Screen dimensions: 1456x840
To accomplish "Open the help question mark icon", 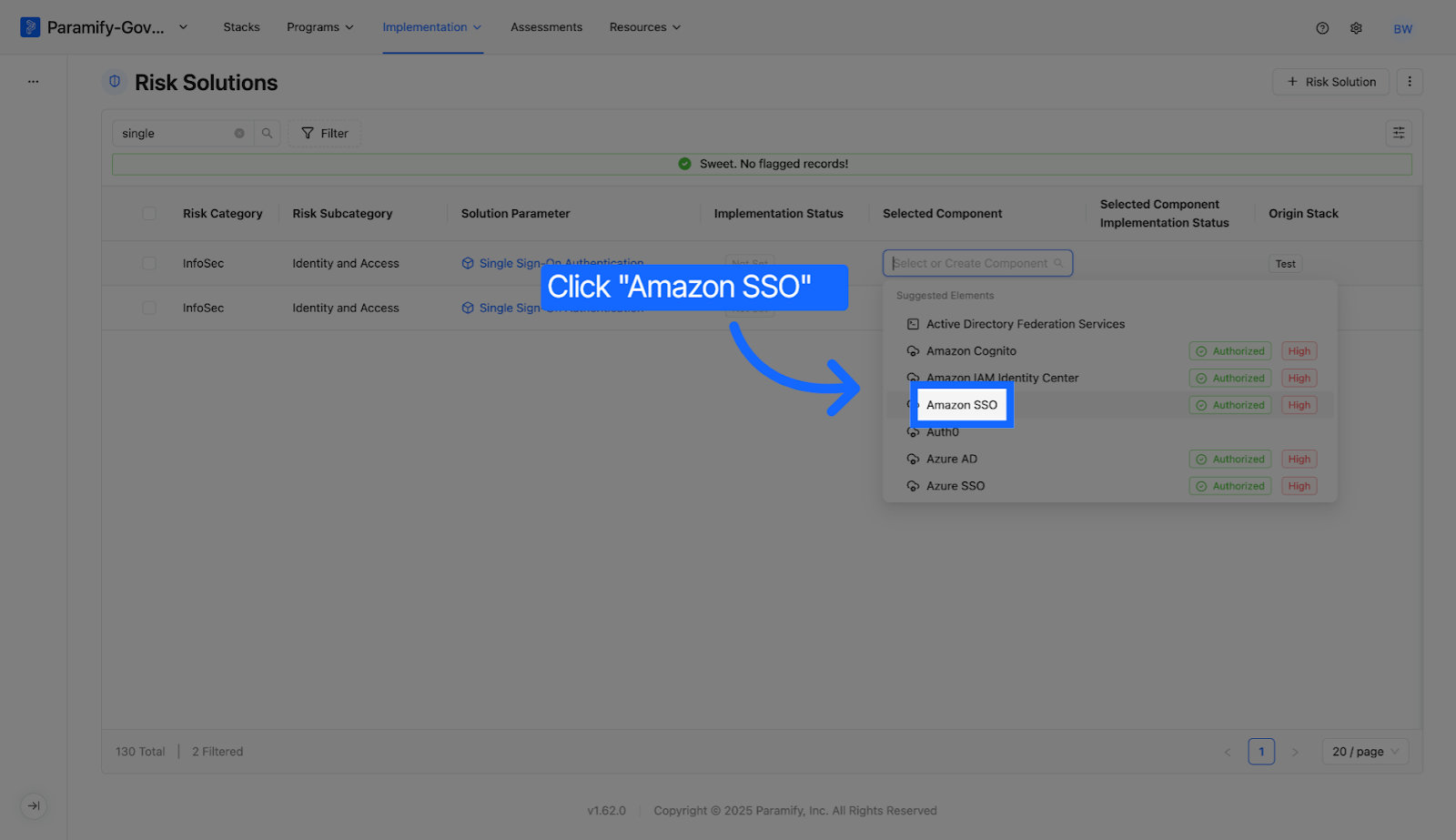I will (x=1322, y=28).
